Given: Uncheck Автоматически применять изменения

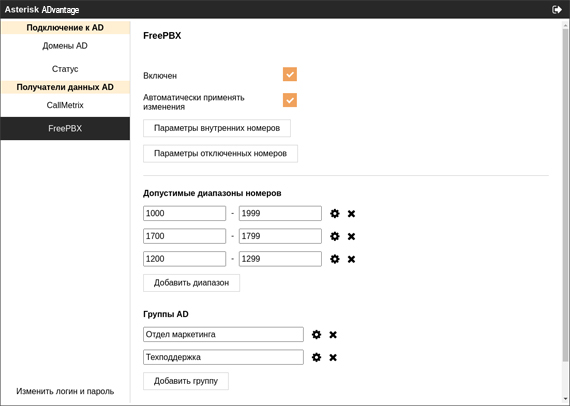Looking at the screenshot, I should [290, 100].
